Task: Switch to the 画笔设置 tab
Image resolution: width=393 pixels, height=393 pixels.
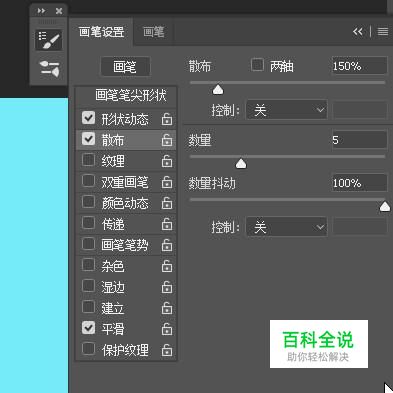Action: [x=101, y=32]
